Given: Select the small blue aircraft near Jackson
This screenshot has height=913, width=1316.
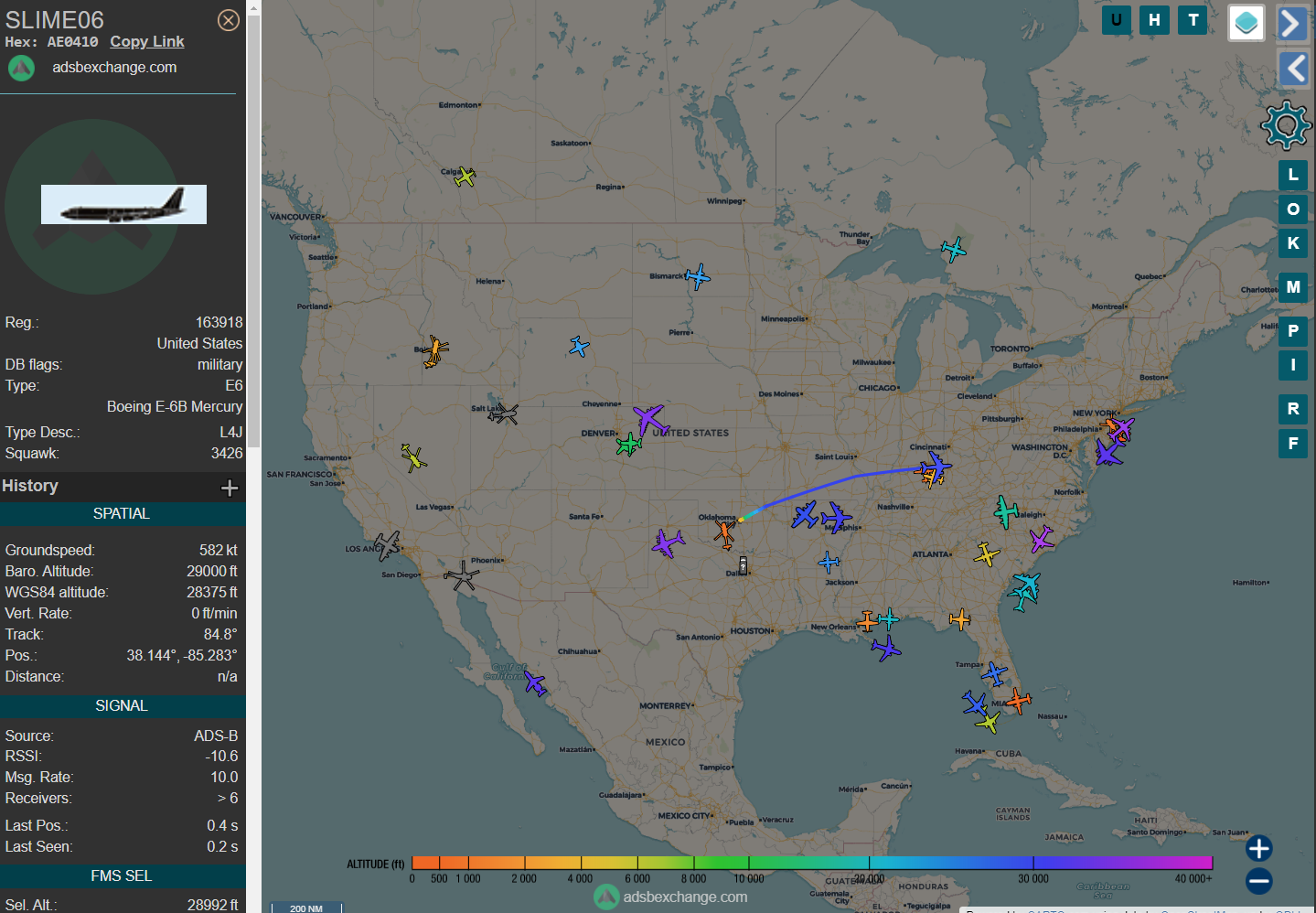Looking at the screenshot, I should click(x=829, y=561).
